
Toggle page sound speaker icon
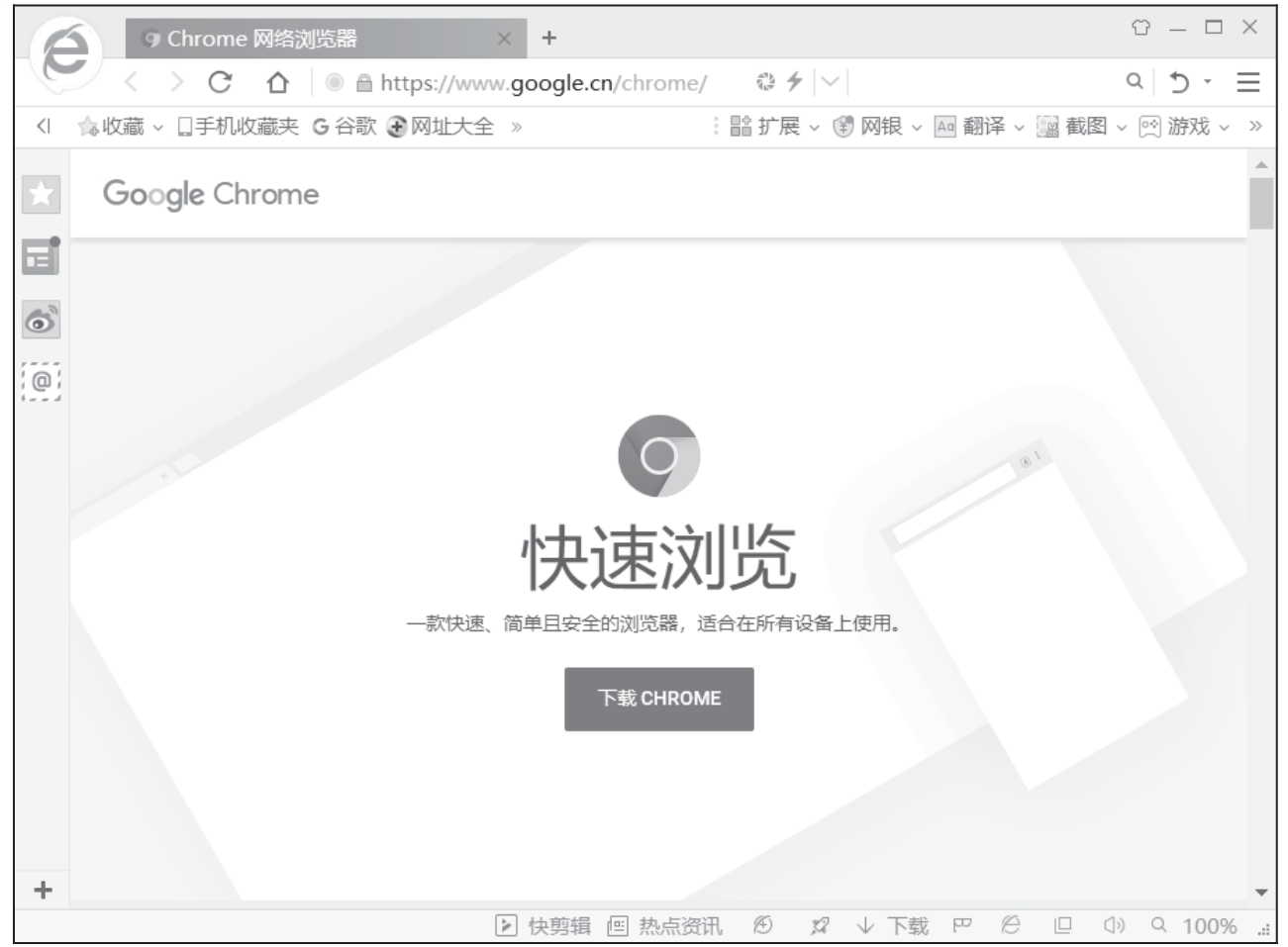click(x=1115, y=926)
